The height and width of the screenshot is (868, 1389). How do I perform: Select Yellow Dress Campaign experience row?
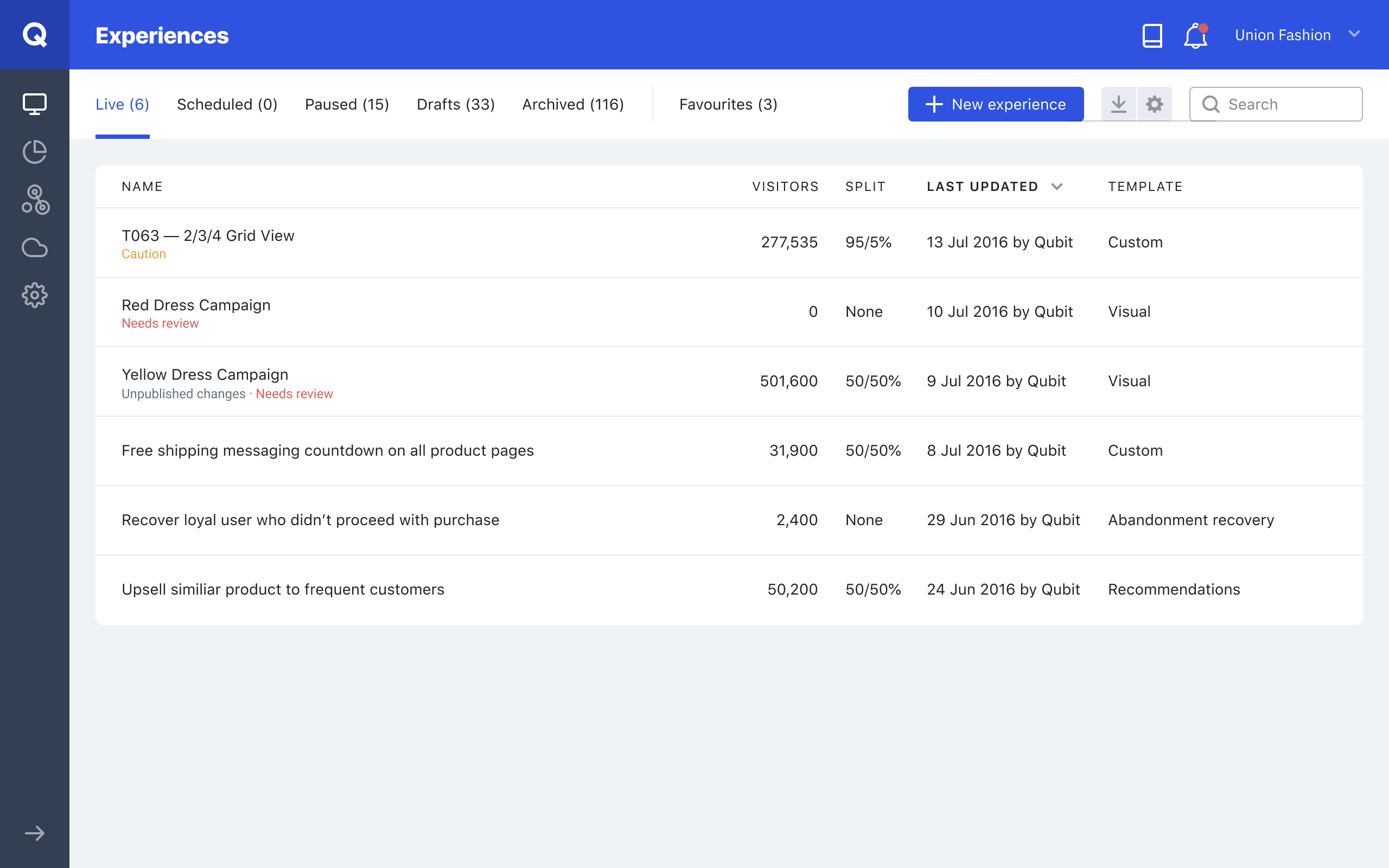point(729,381)
